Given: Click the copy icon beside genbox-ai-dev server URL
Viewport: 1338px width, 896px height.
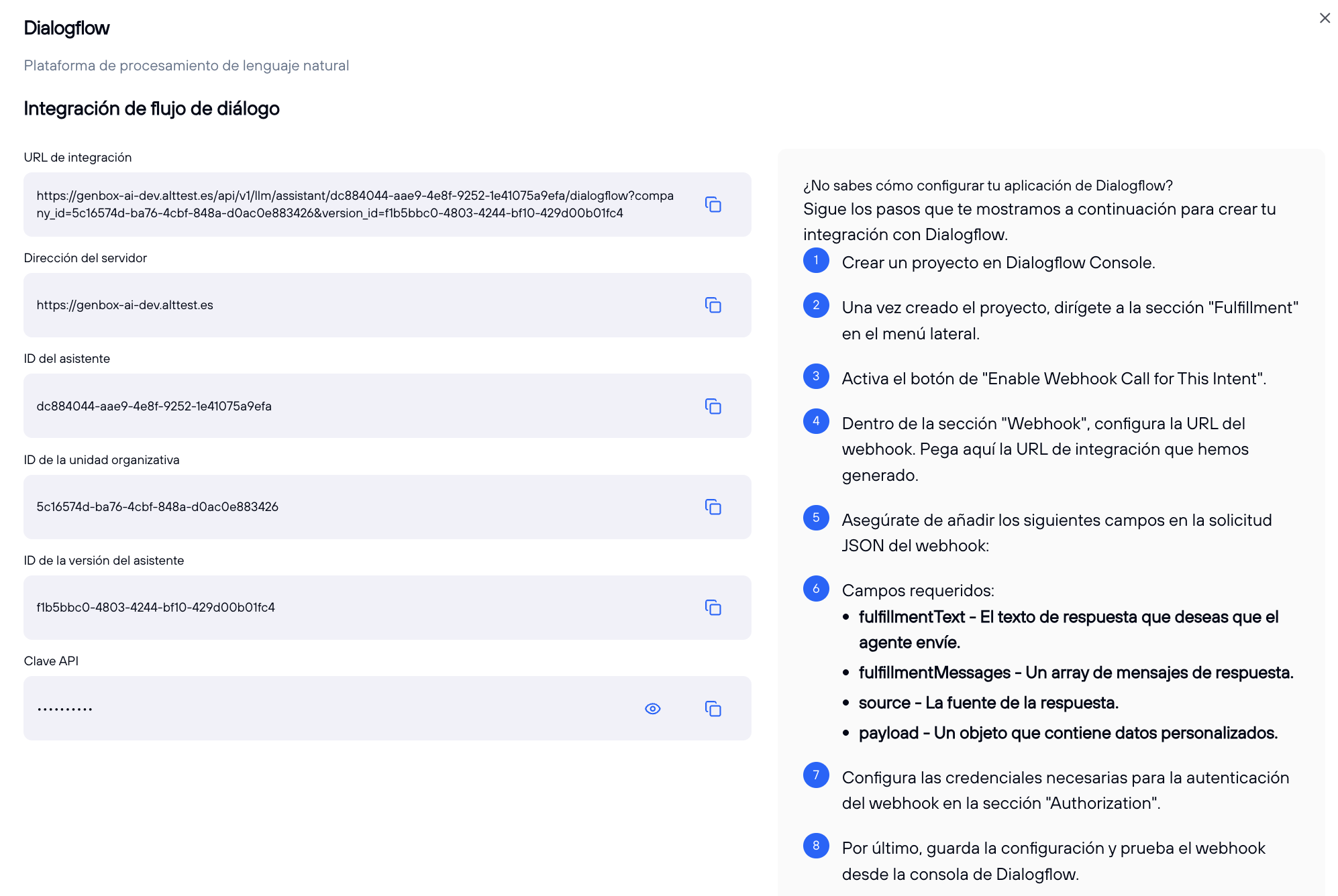Looking at the screenshot, I should click(713, 305).
